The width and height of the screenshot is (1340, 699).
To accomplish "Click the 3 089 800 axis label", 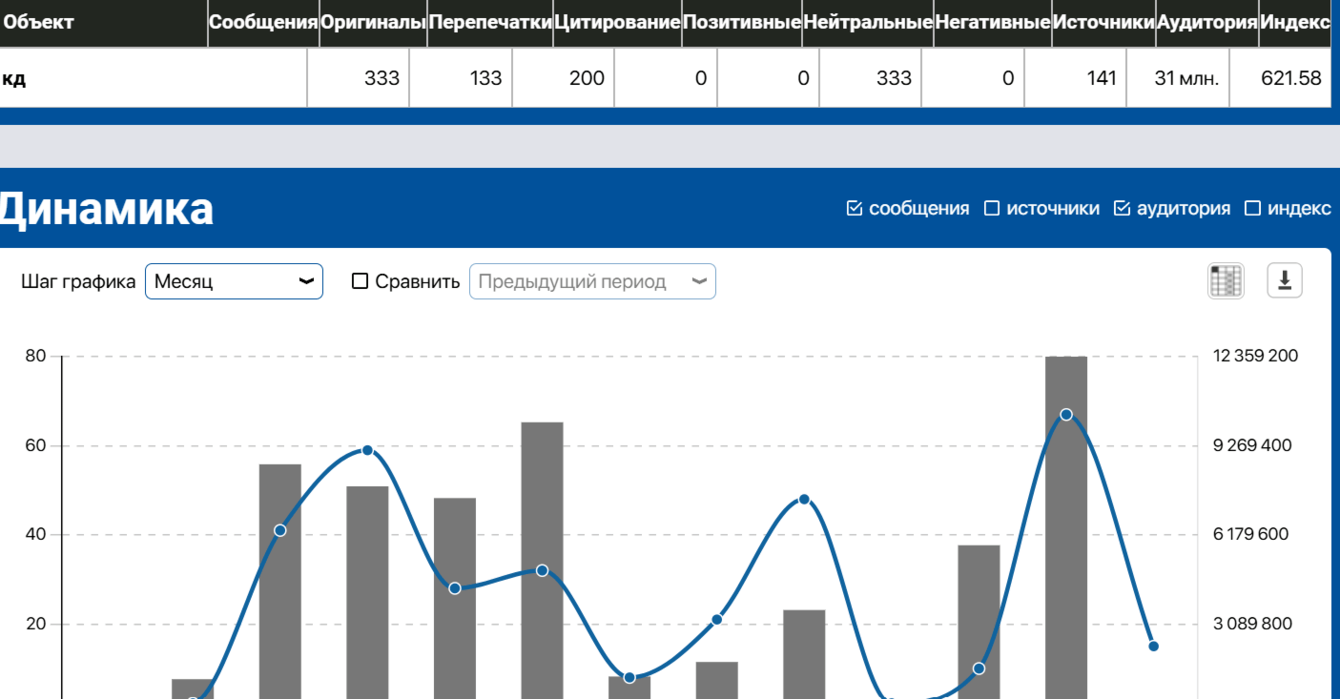I will click(1252, 623).
